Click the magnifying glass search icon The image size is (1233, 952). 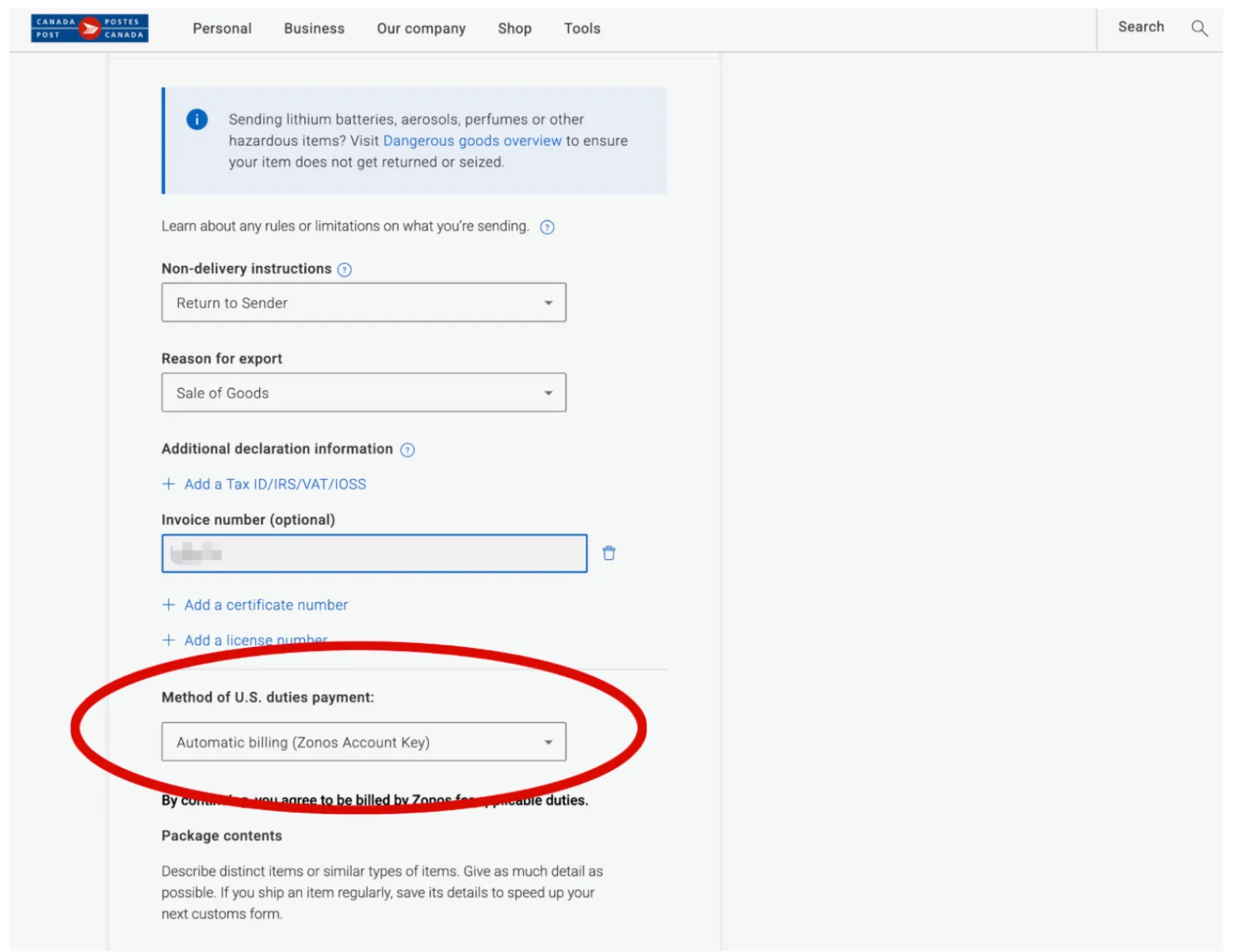tap(1199, 29)
